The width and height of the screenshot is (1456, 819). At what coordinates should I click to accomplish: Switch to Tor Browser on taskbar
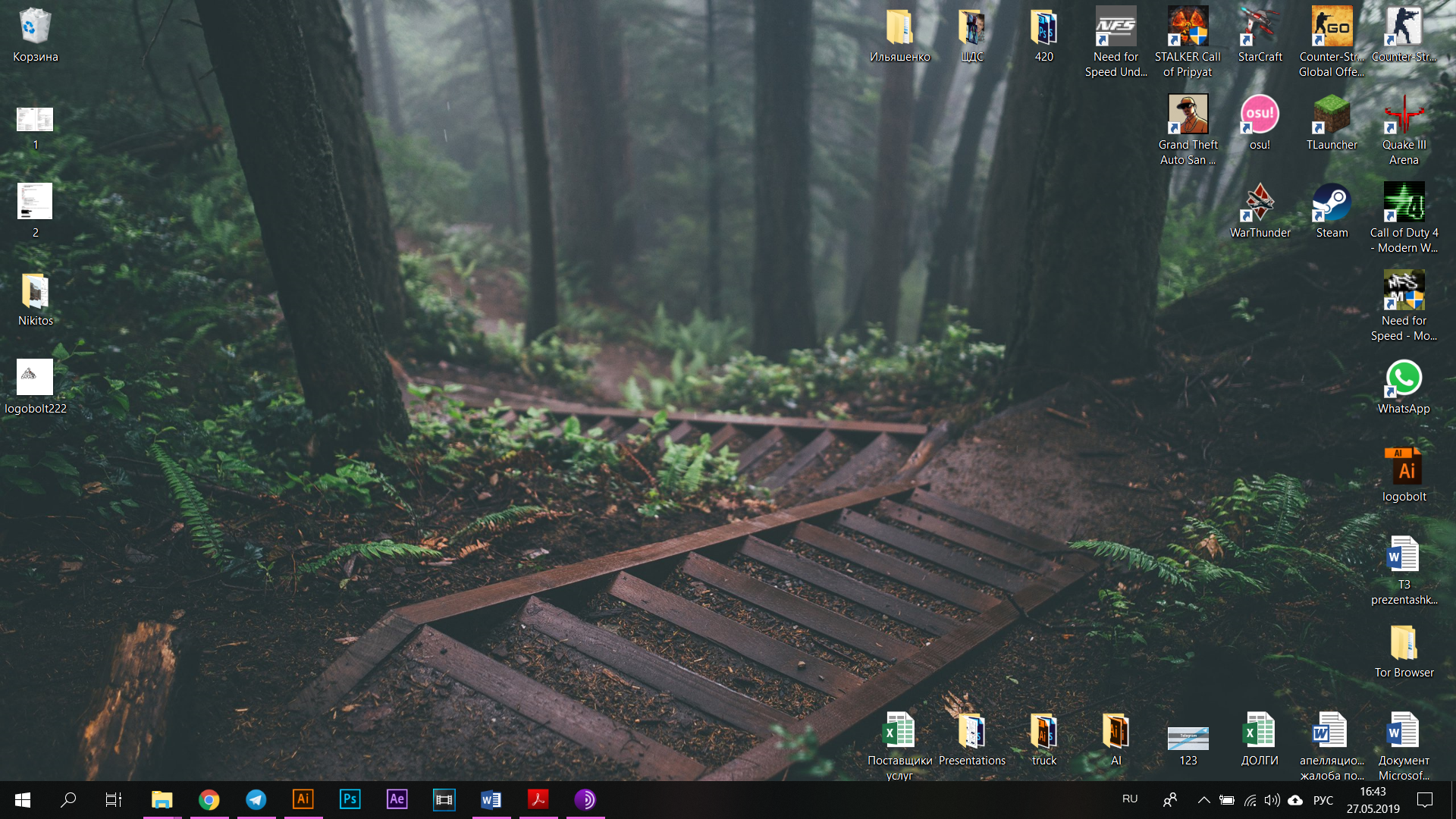[x=585, y=800]
